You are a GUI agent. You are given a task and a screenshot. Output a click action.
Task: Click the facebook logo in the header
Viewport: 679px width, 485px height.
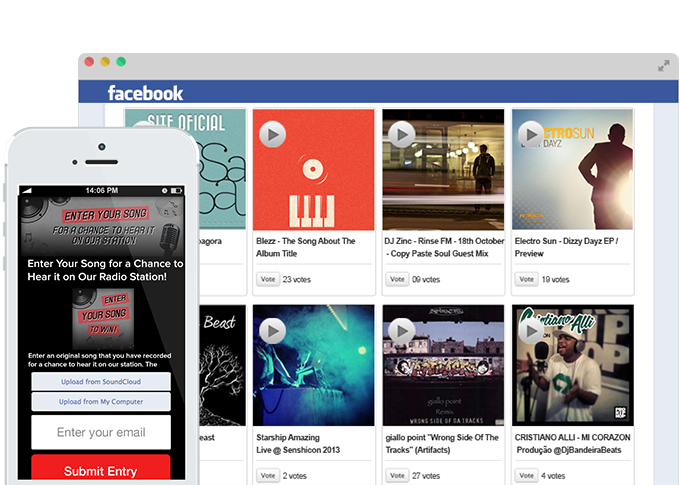point(146,93)
